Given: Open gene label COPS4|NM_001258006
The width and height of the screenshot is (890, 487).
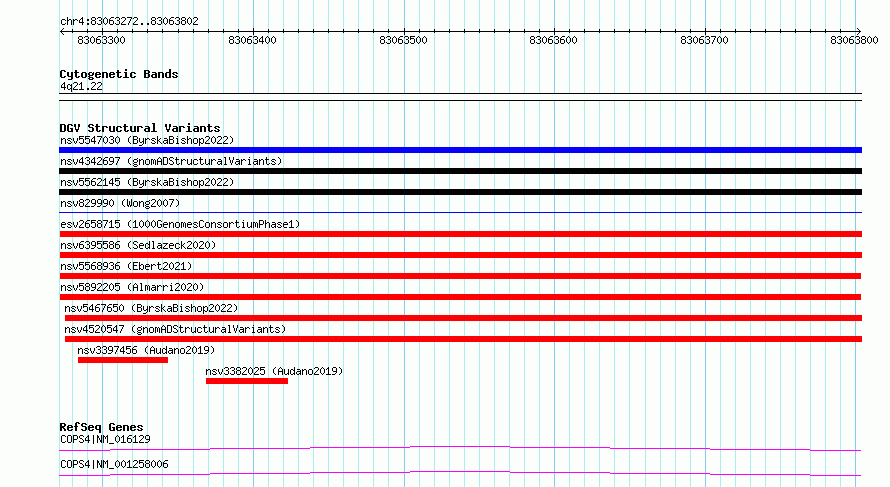Looking at the screenshot, I should [114, 464].
